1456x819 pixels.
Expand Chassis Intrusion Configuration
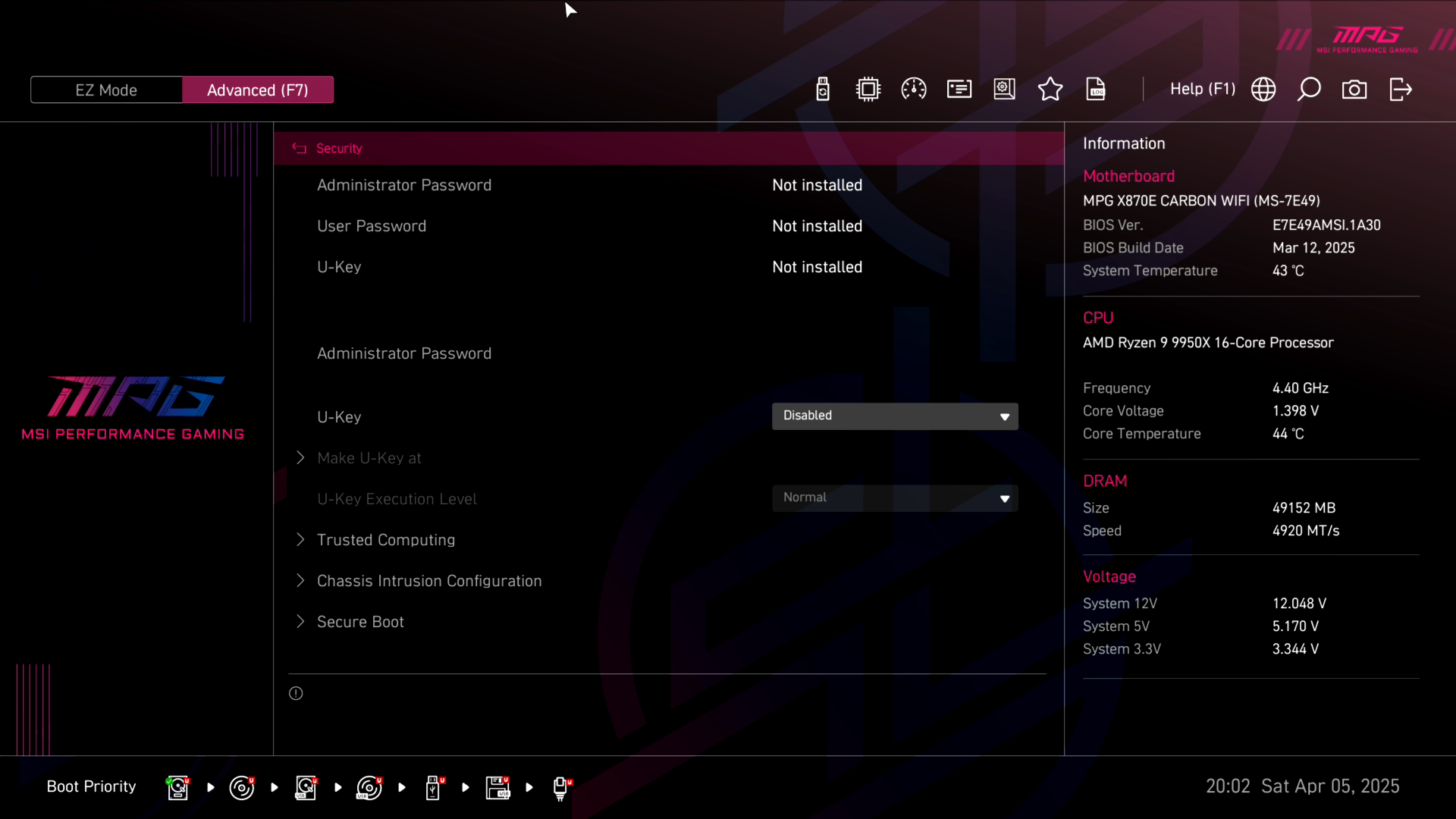429,581
